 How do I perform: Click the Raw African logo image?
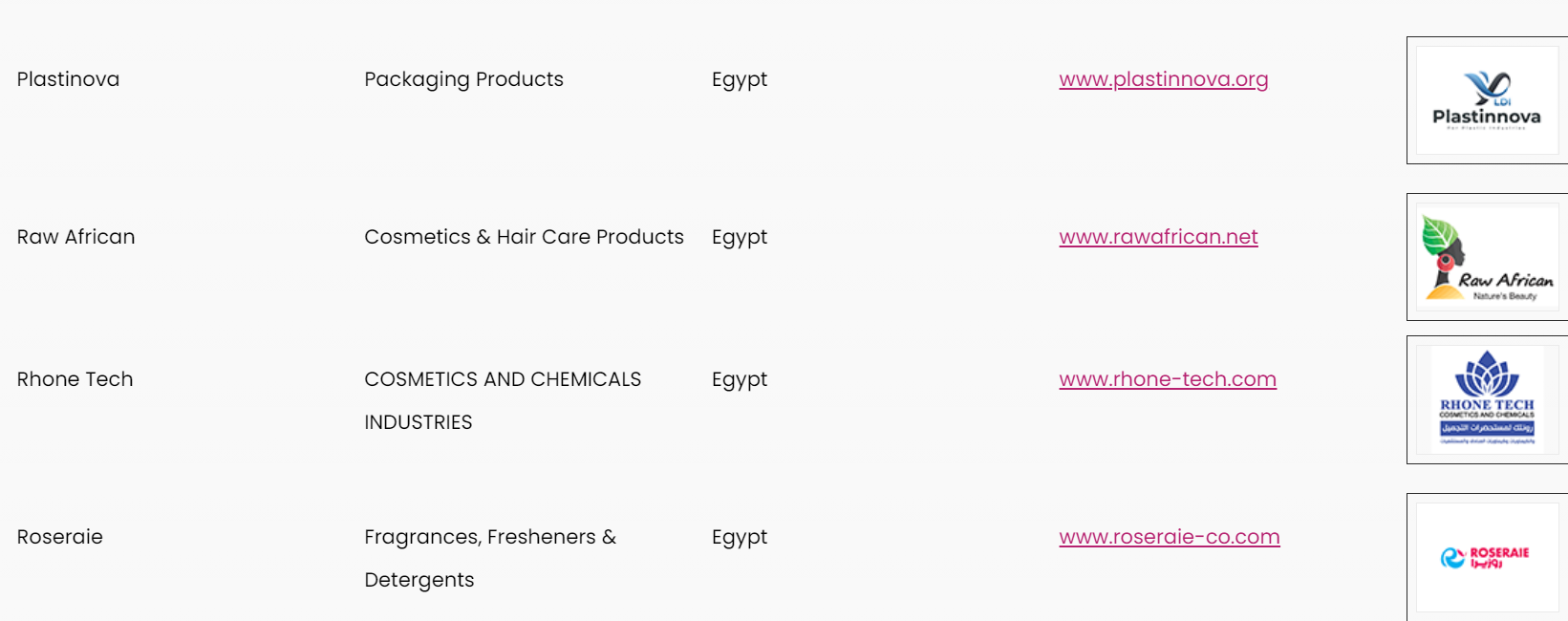point(1487,257)
